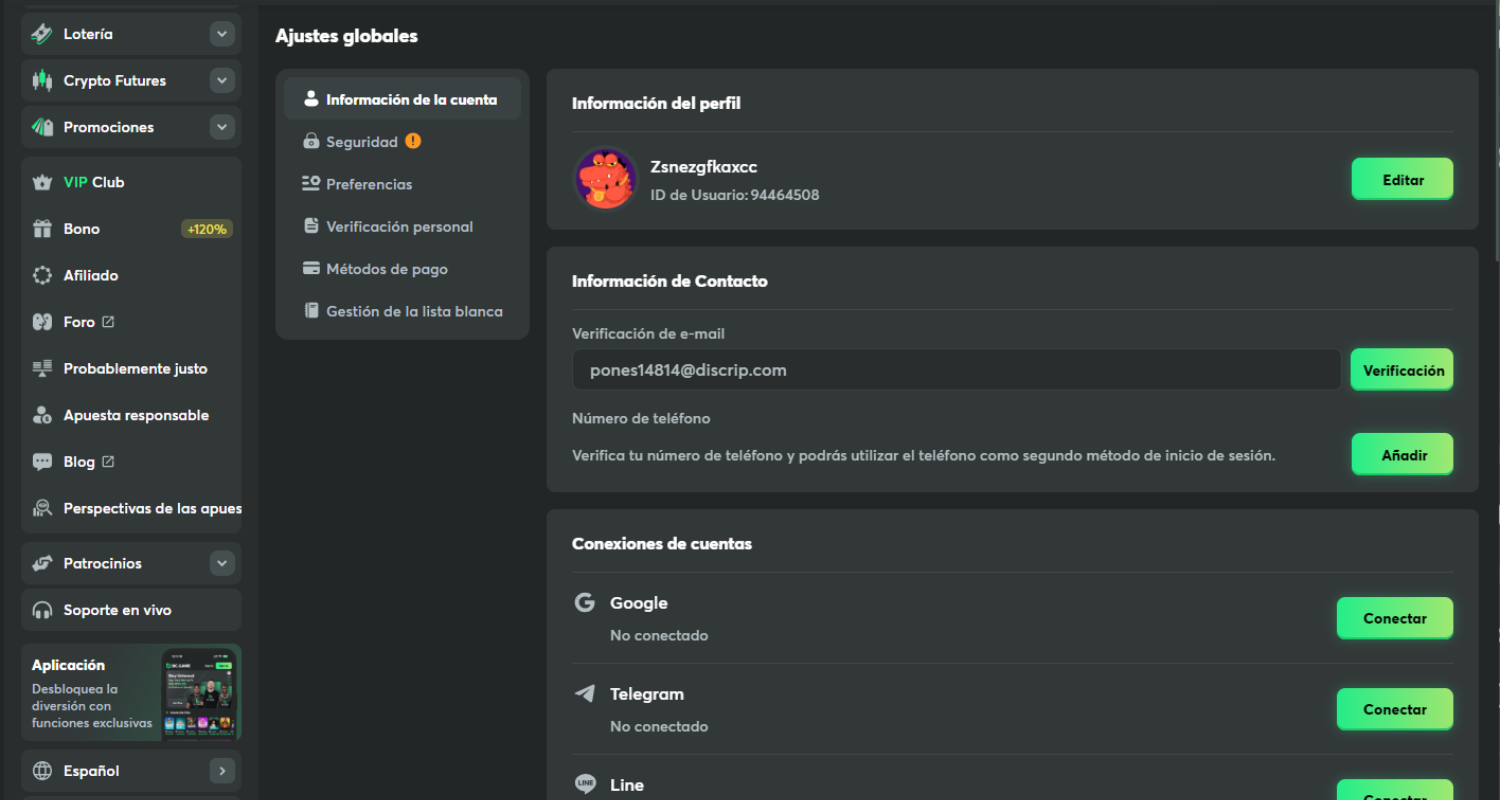
Task: Click the Probablemente justo scale icon
Action: point(42,369)
